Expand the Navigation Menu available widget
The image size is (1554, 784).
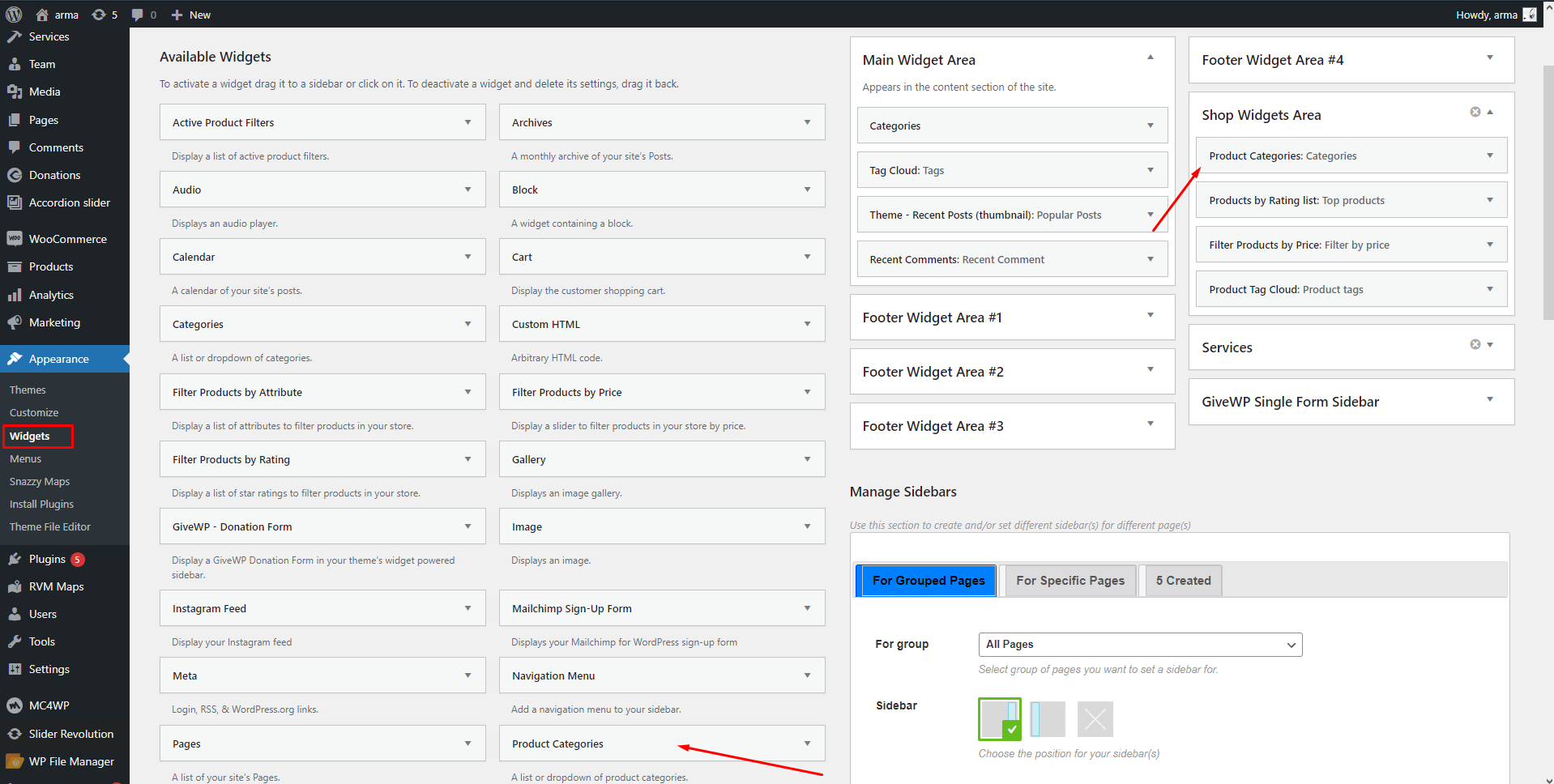pos(807,675)
